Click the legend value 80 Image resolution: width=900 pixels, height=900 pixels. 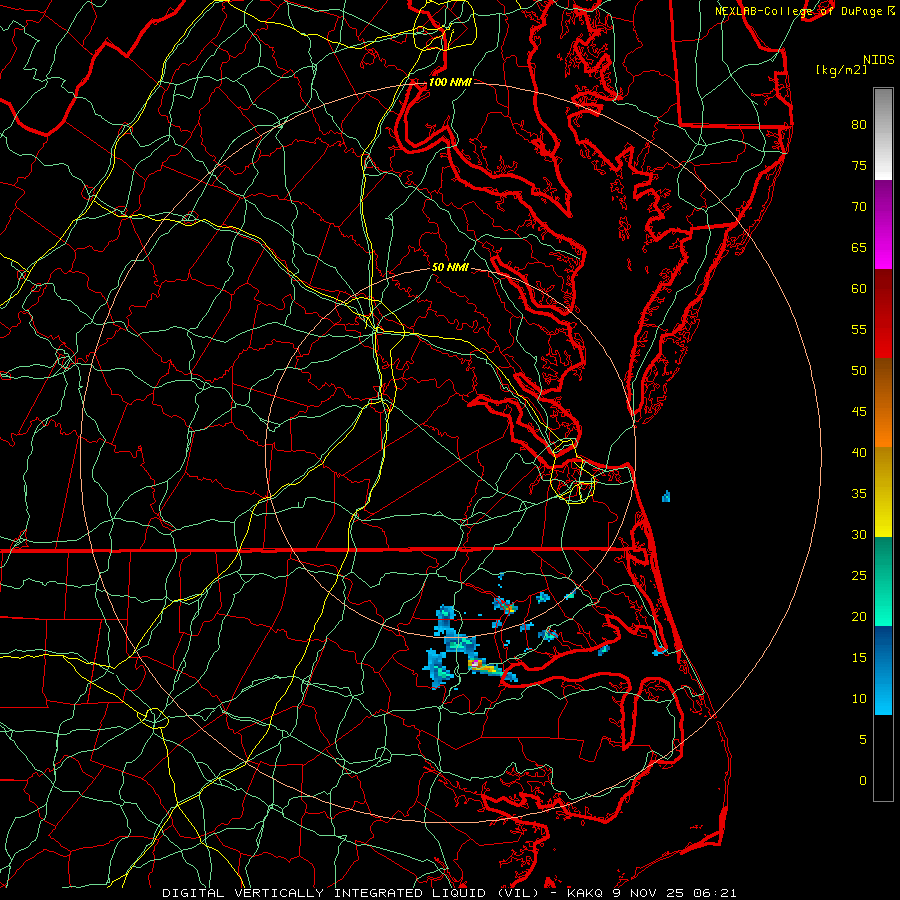(859, 125)
